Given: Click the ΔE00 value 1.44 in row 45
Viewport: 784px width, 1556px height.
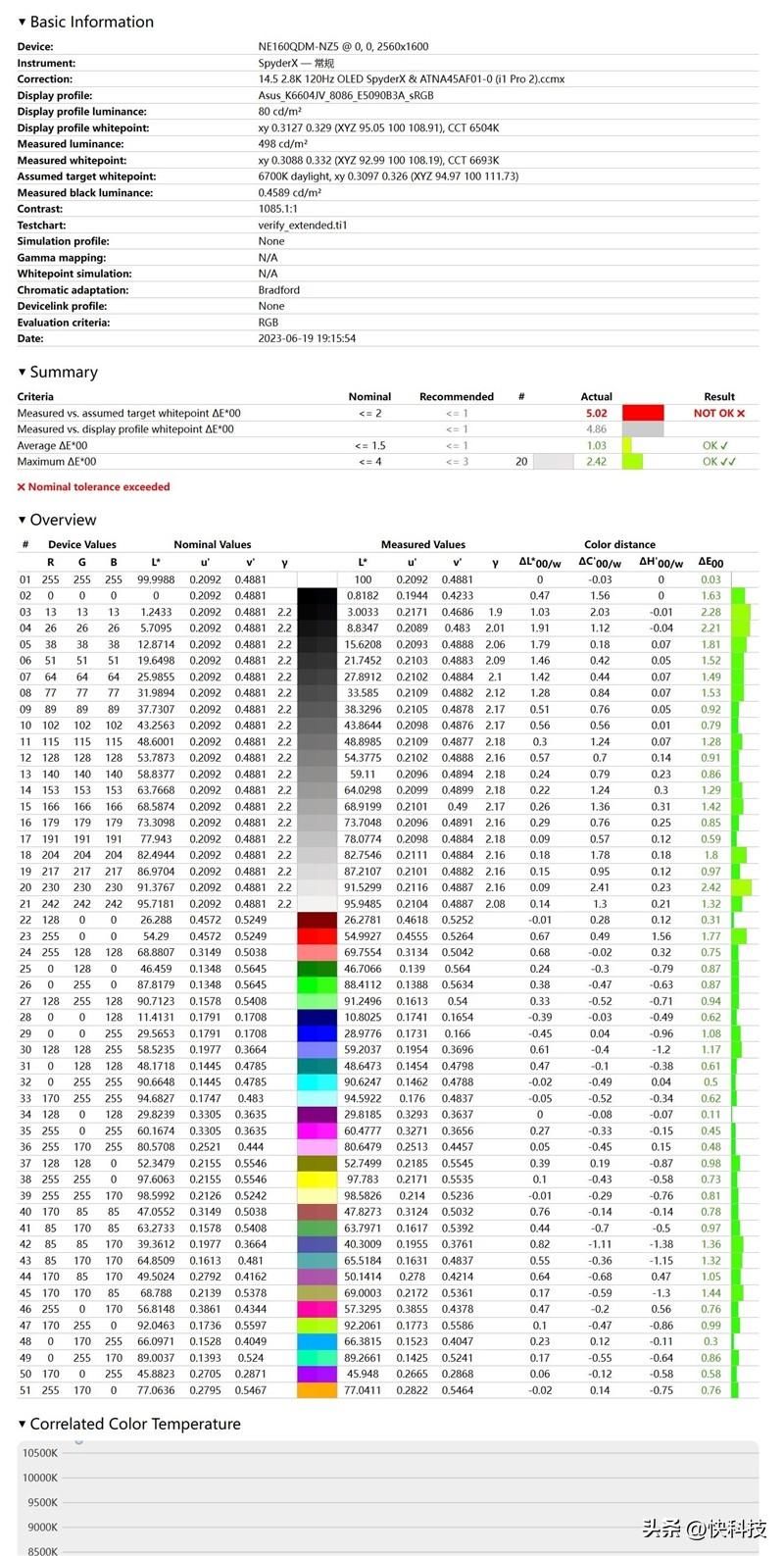Looking at the screenshot, I should [710, 1293].
